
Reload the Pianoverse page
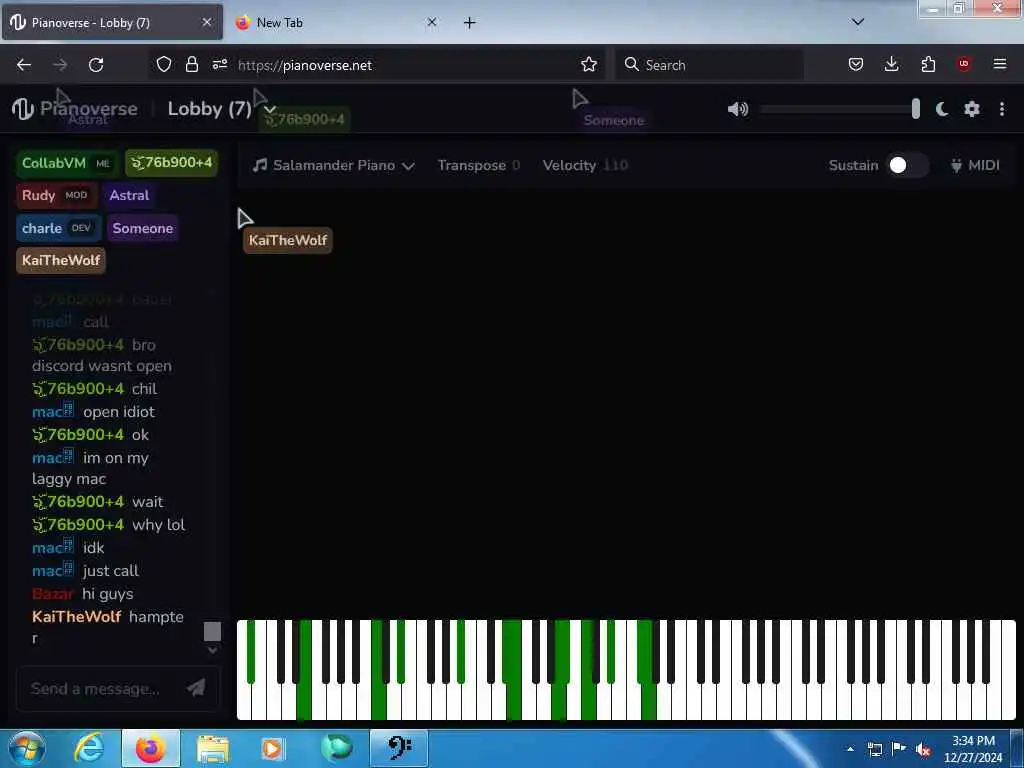tap(96, 65)
